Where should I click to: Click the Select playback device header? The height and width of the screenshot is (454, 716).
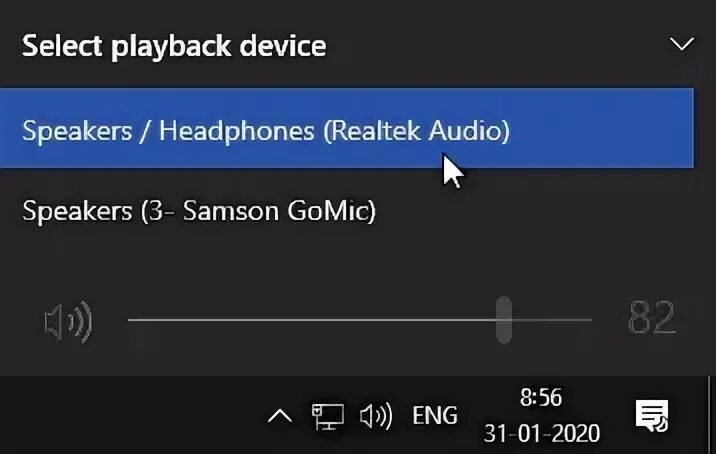[174, 46]
